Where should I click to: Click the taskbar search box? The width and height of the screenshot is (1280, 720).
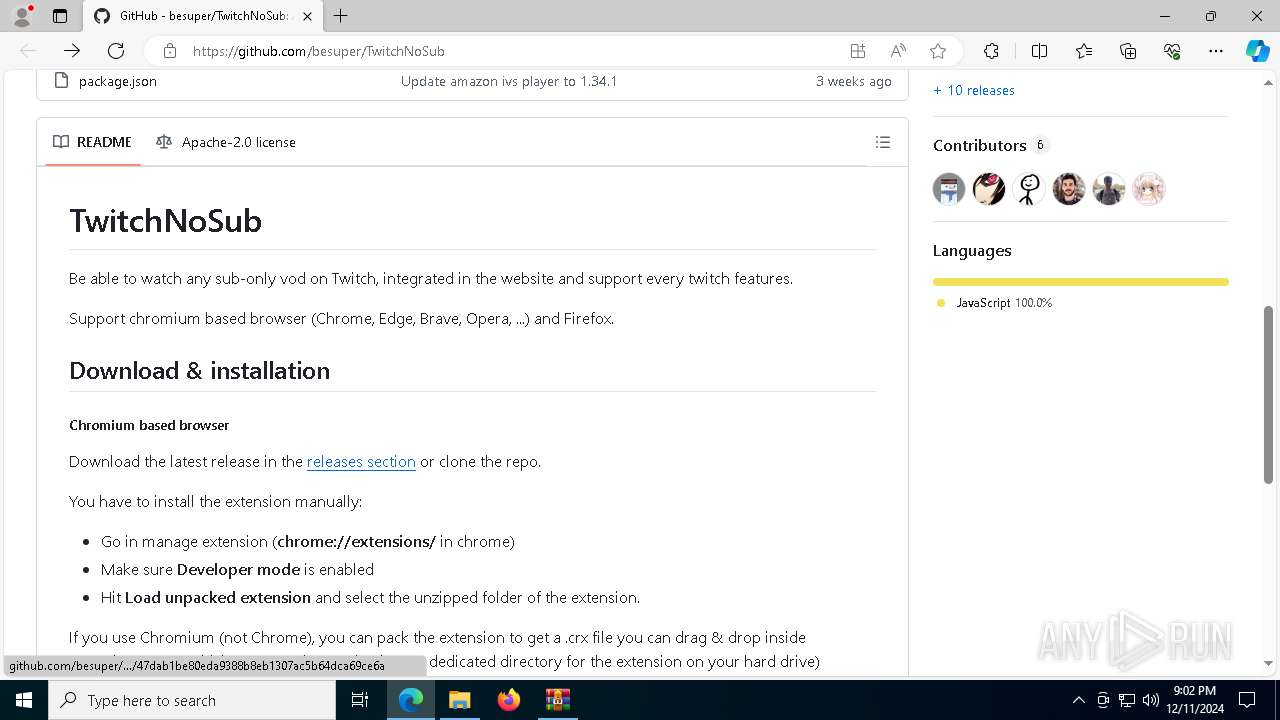tap(192, 700)
